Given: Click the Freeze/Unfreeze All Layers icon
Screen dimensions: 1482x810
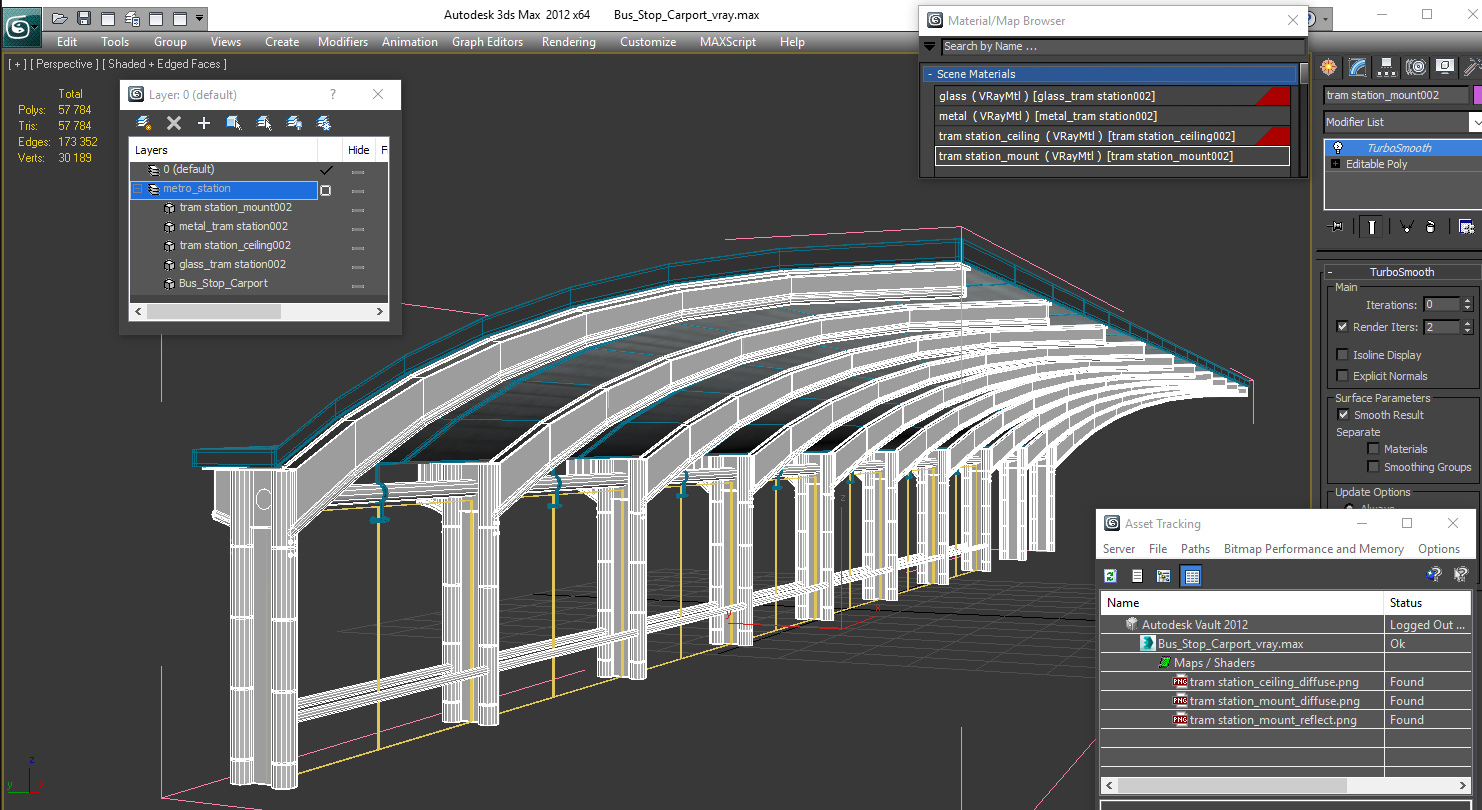Looking at the screenshot, I should [x=324, y=123].
